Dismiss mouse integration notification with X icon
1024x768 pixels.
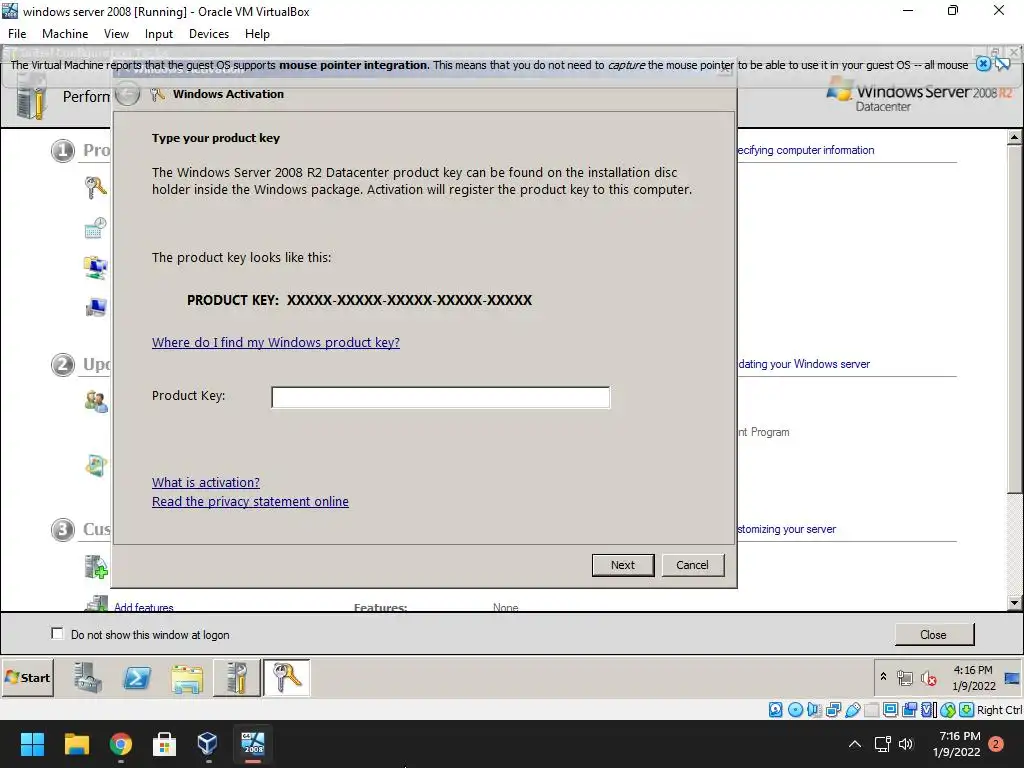pyautogui.click(x=983, y=64)
